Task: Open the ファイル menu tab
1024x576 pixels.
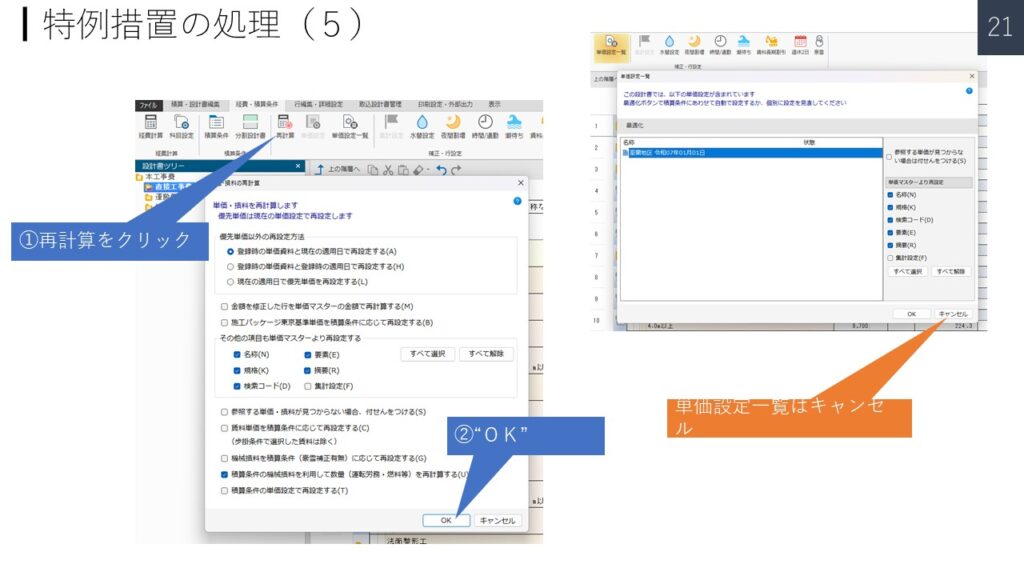Action: tap(148, 104)
